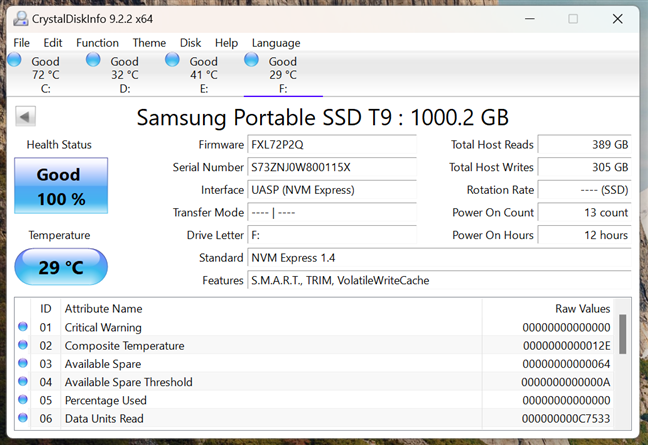Open the Edit menu
This screenshot has height=445, width=648.
[x=53, y=43]
